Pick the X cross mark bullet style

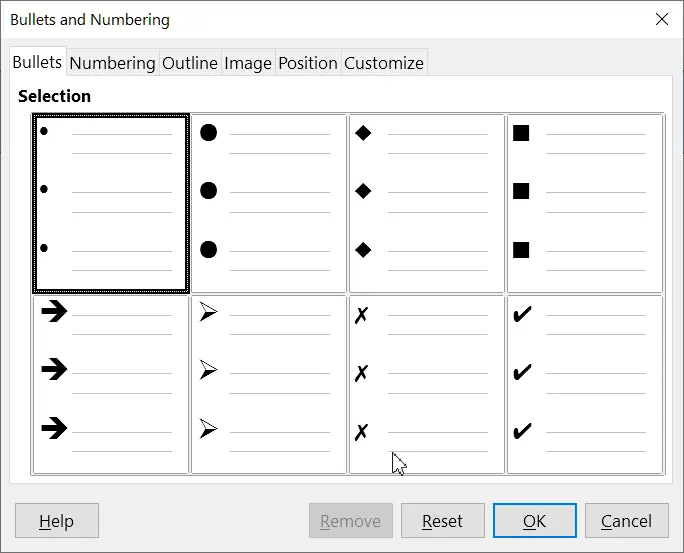coord(427,384)
